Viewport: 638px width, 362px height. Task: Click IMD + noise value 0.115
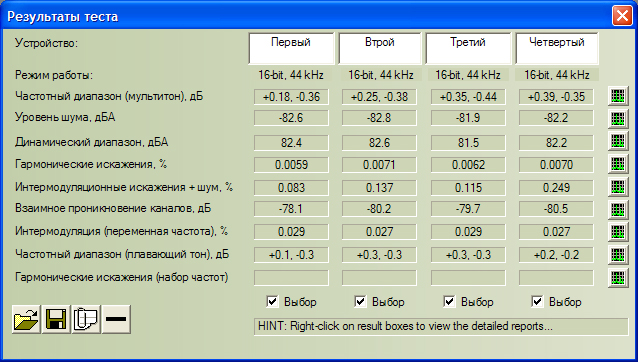[468, 188]
